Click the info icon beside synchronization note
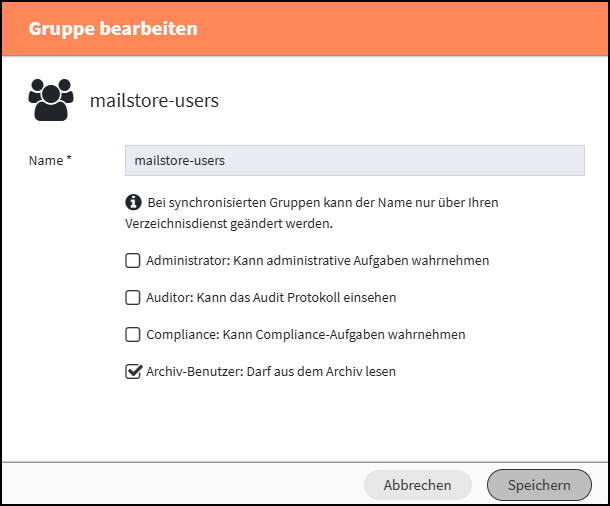Image resolution: width=610 pixels, height=506 pixels. click(132, 202)
